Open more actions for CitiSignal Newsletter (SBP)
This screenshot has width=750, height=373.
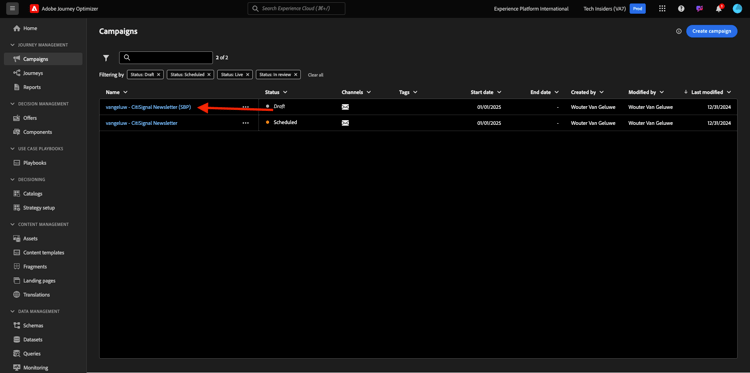[245, 107]
